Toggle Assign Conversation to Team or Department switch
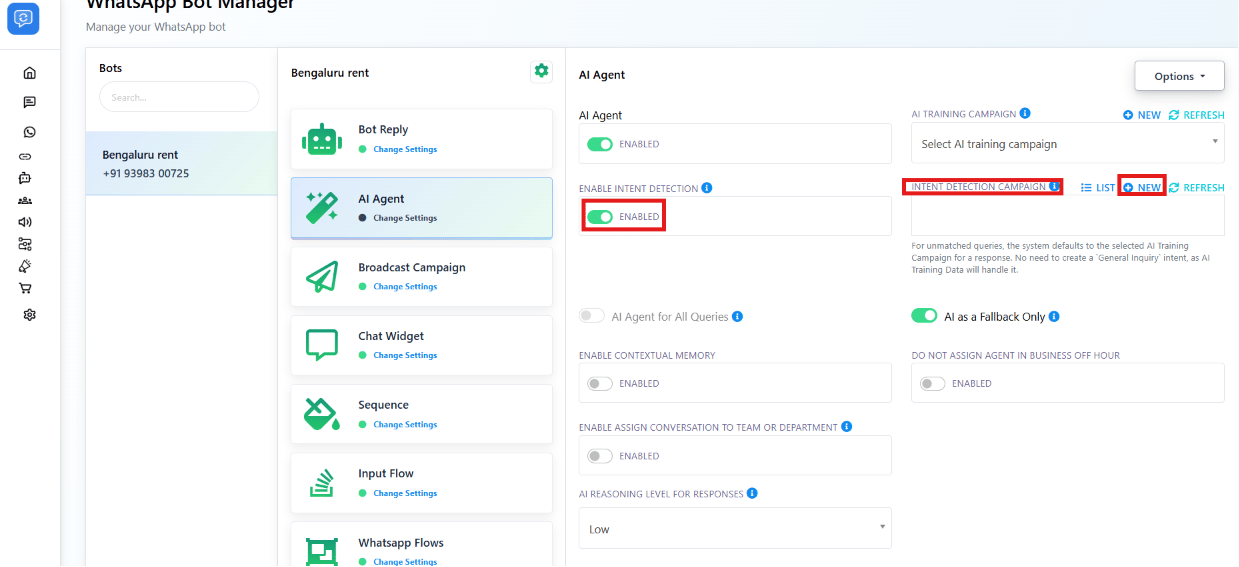The width and height of the screenshot is (1239, 567). coord(600,456)
